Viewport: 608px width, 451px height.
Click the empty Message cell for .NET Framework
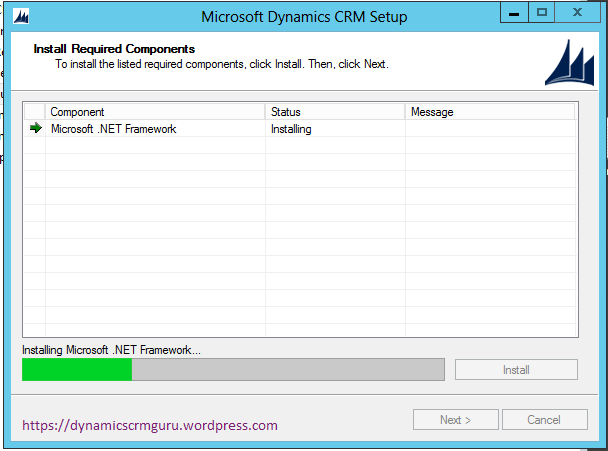coord(490,129)
